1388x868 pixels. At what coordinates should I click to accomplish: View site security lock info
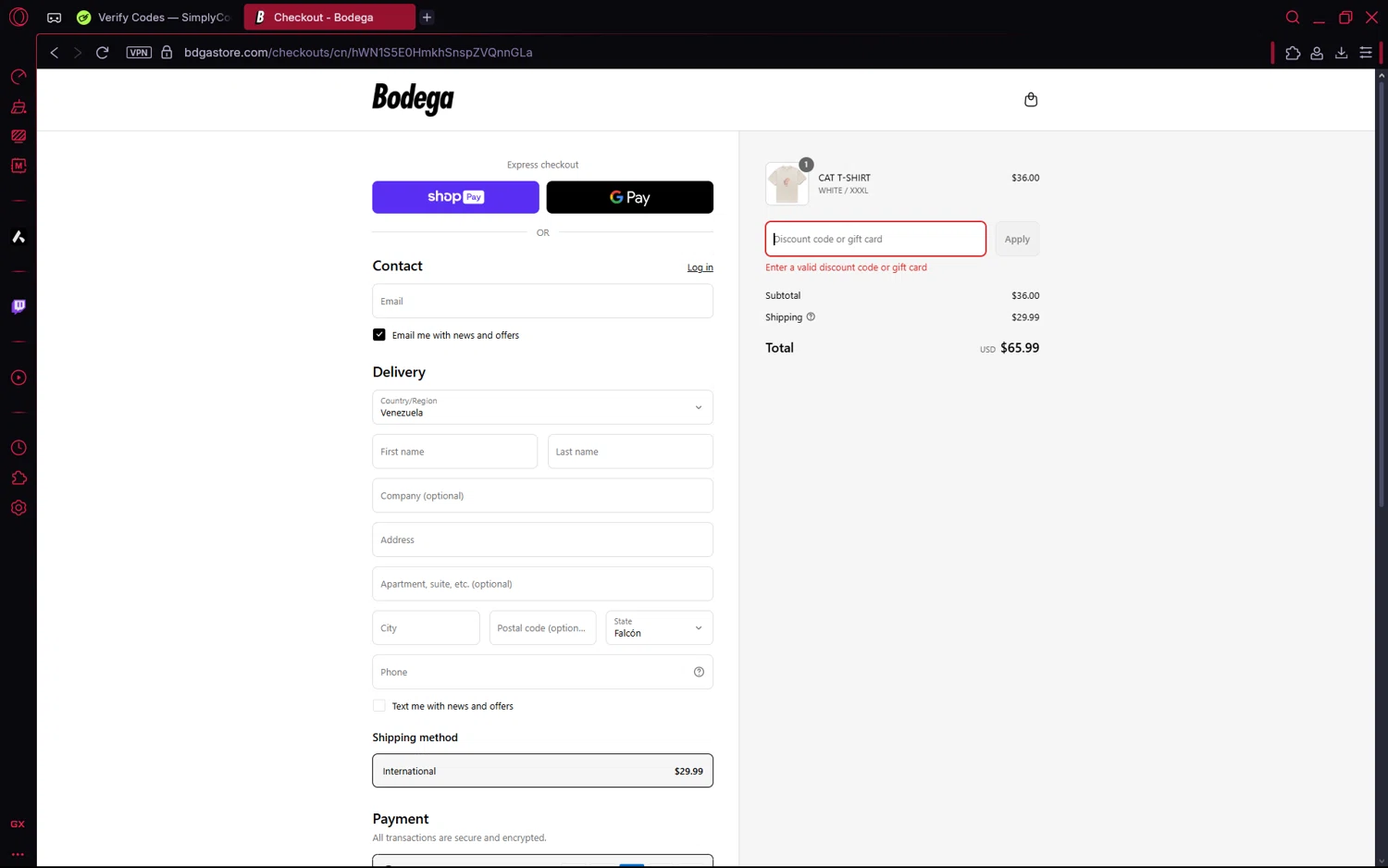[167, 53]
